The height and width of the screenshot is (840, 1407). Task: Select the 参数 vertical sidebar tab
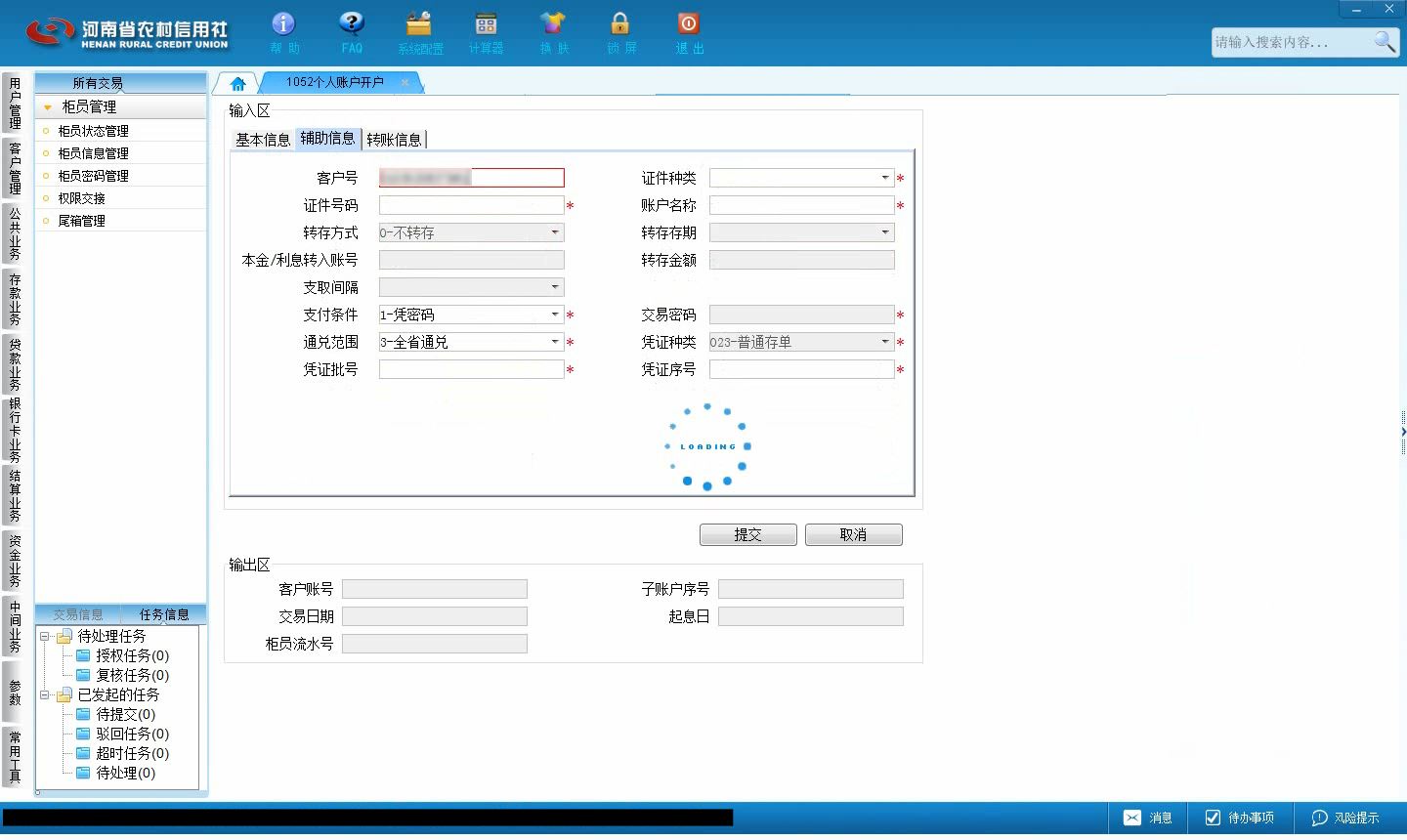pyautogui.click(x=14, y=692)
